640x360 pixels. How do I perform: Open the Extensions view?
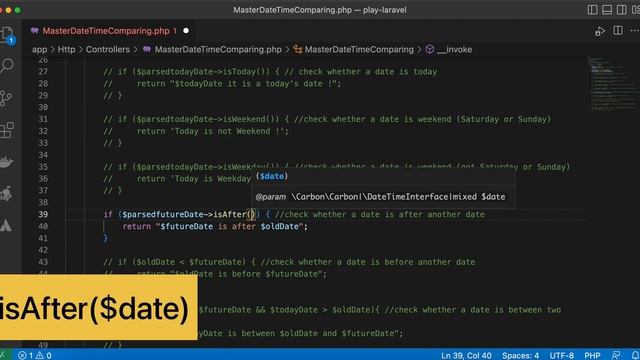[x=7, y=130]
